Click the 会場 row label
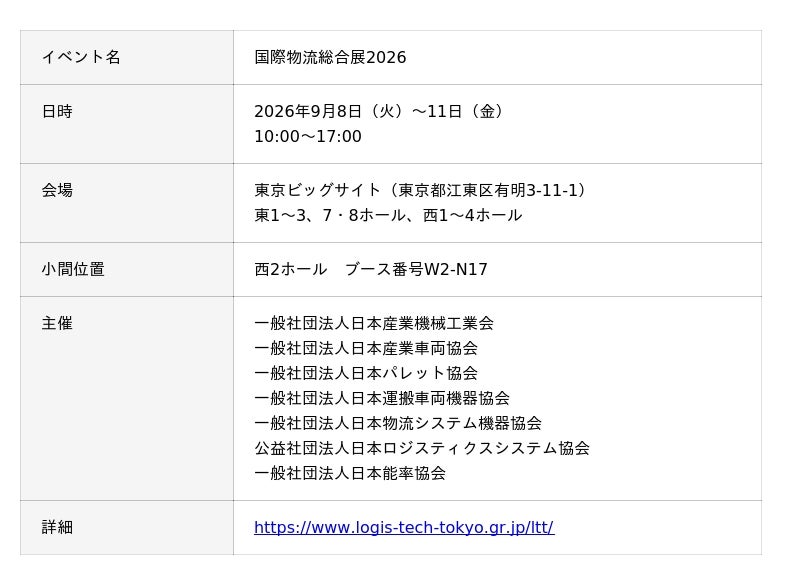The width and height of the screenshot is (800, 585). click(x=57, y=190)
